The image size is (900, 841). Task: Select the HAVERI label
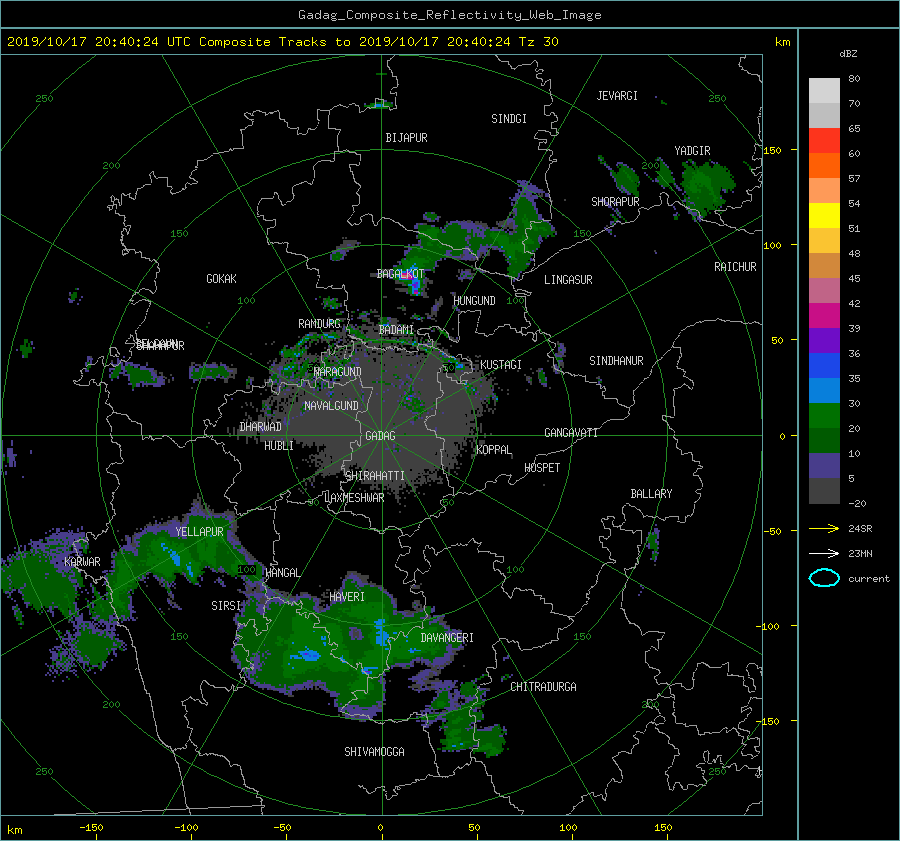347,597
